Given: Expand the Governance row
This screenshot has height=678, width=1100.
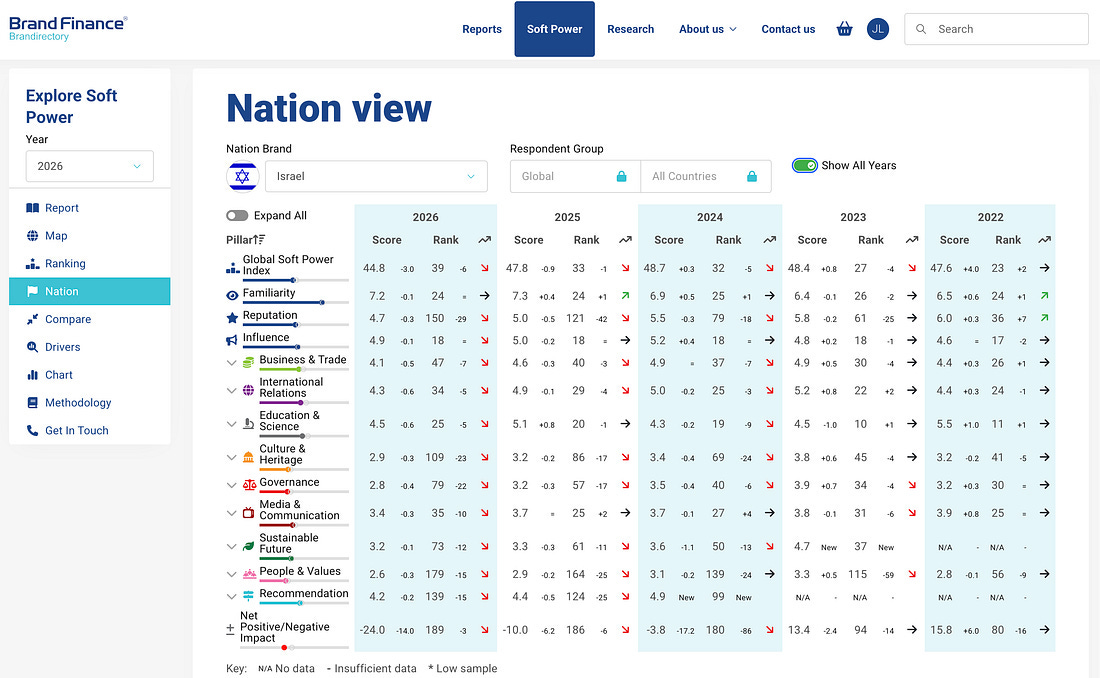Looking at the screenshot, I should [x=231, y=485].
